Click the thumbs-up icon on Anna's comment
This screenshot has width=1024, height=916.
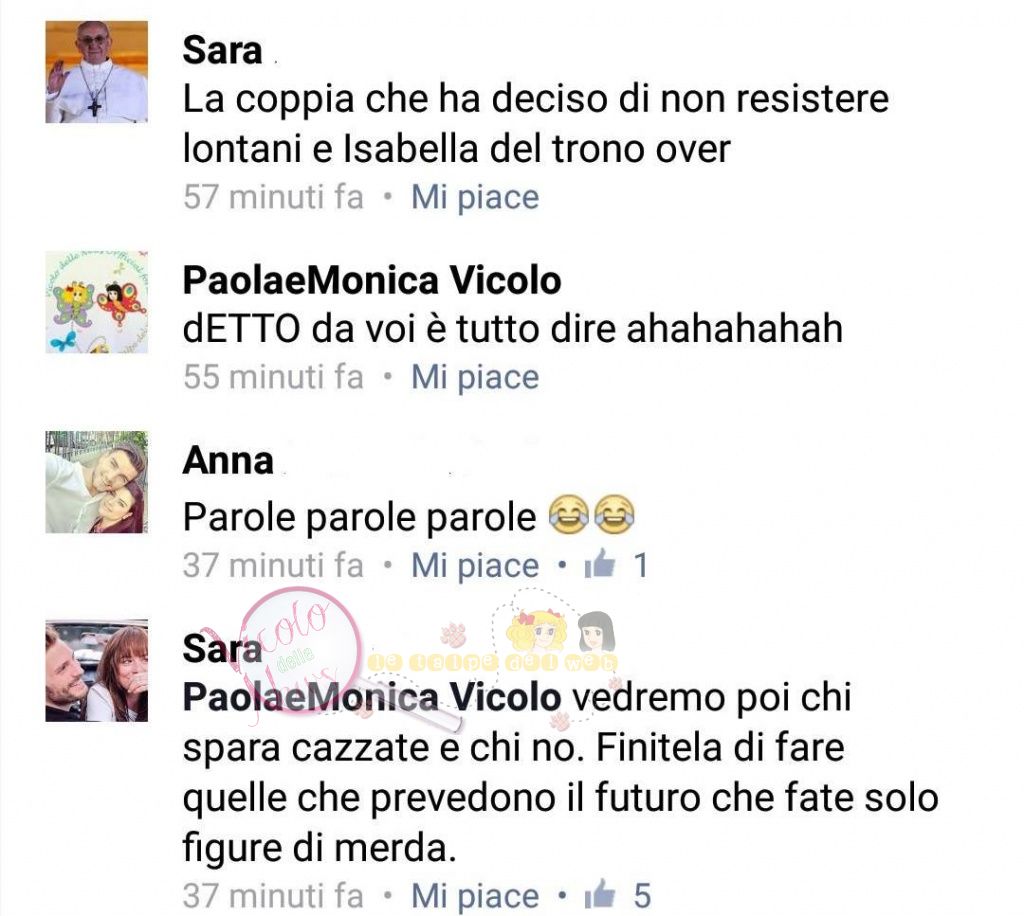coord(600,564)
